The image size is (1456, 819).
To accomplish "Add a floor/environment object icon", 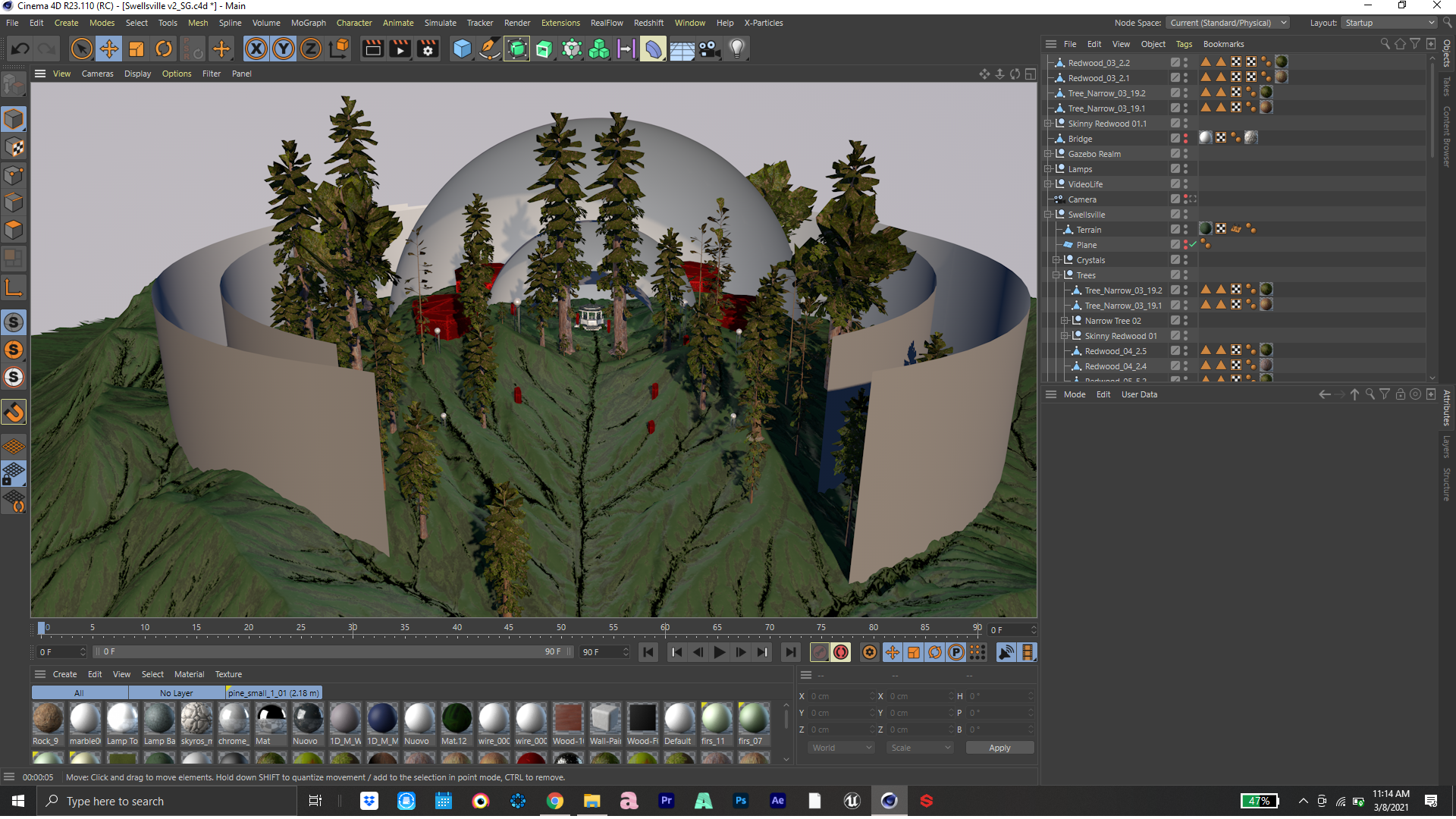I will coord(682,49).
